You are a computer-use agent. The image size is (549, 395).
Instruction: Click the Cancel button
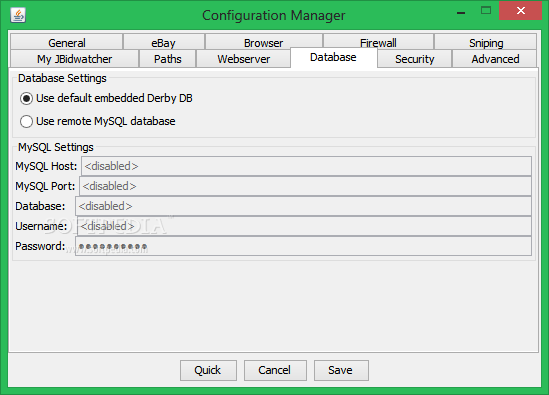pyautogui.click(x=275, y=370)
